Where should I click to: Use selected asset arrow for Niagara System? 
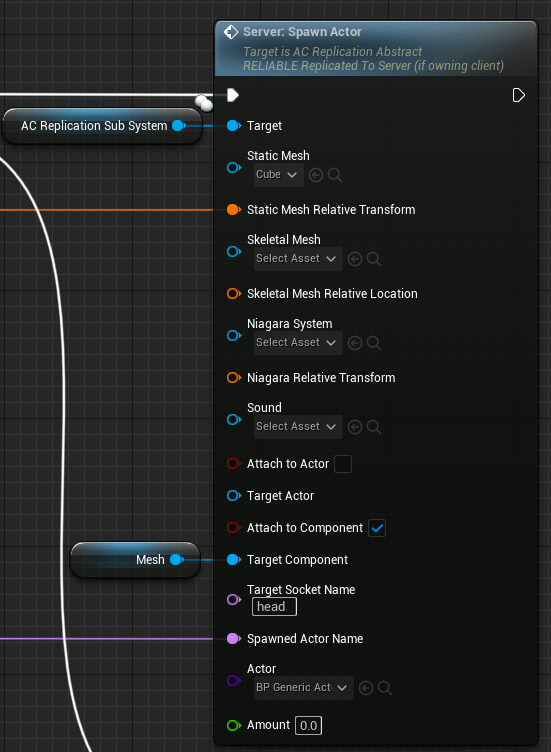pyautogui.click(x=354, y=343)
